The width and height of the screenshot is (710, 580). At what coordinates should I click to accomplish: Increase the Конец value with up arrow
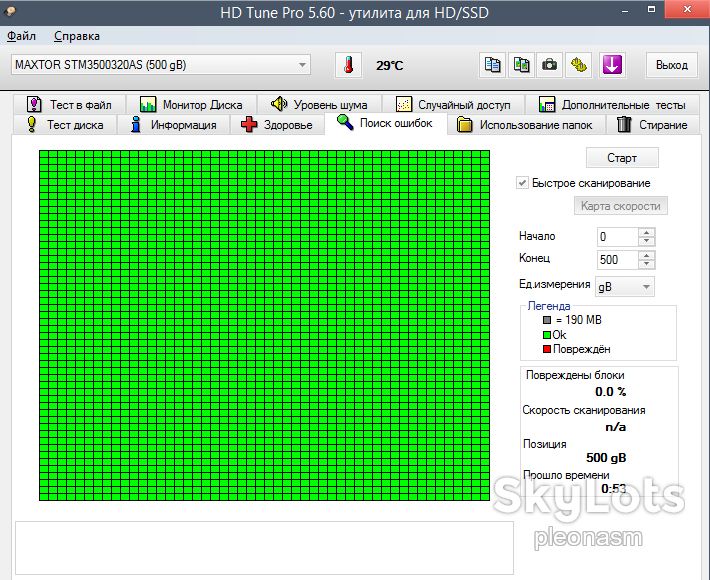(647, 255)
